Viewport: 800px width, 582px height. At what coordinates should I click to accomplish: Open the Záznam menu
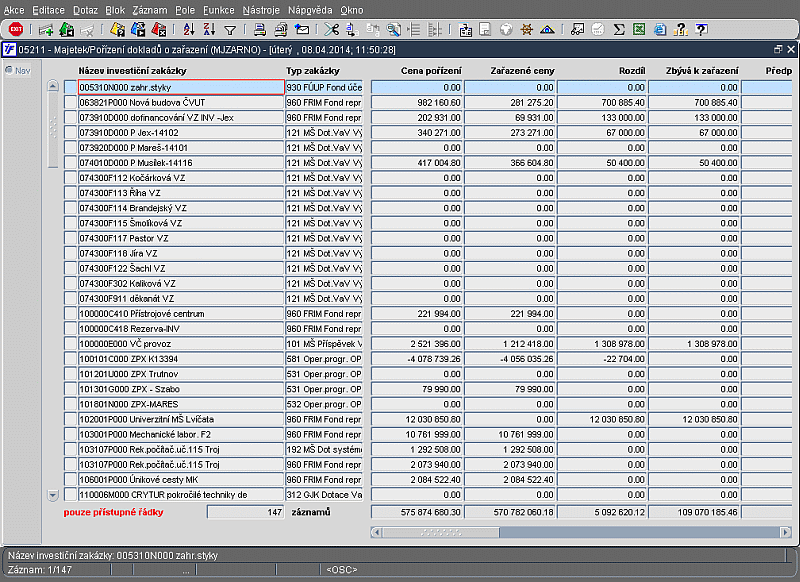pyautogui.click(x=149, y=10)
